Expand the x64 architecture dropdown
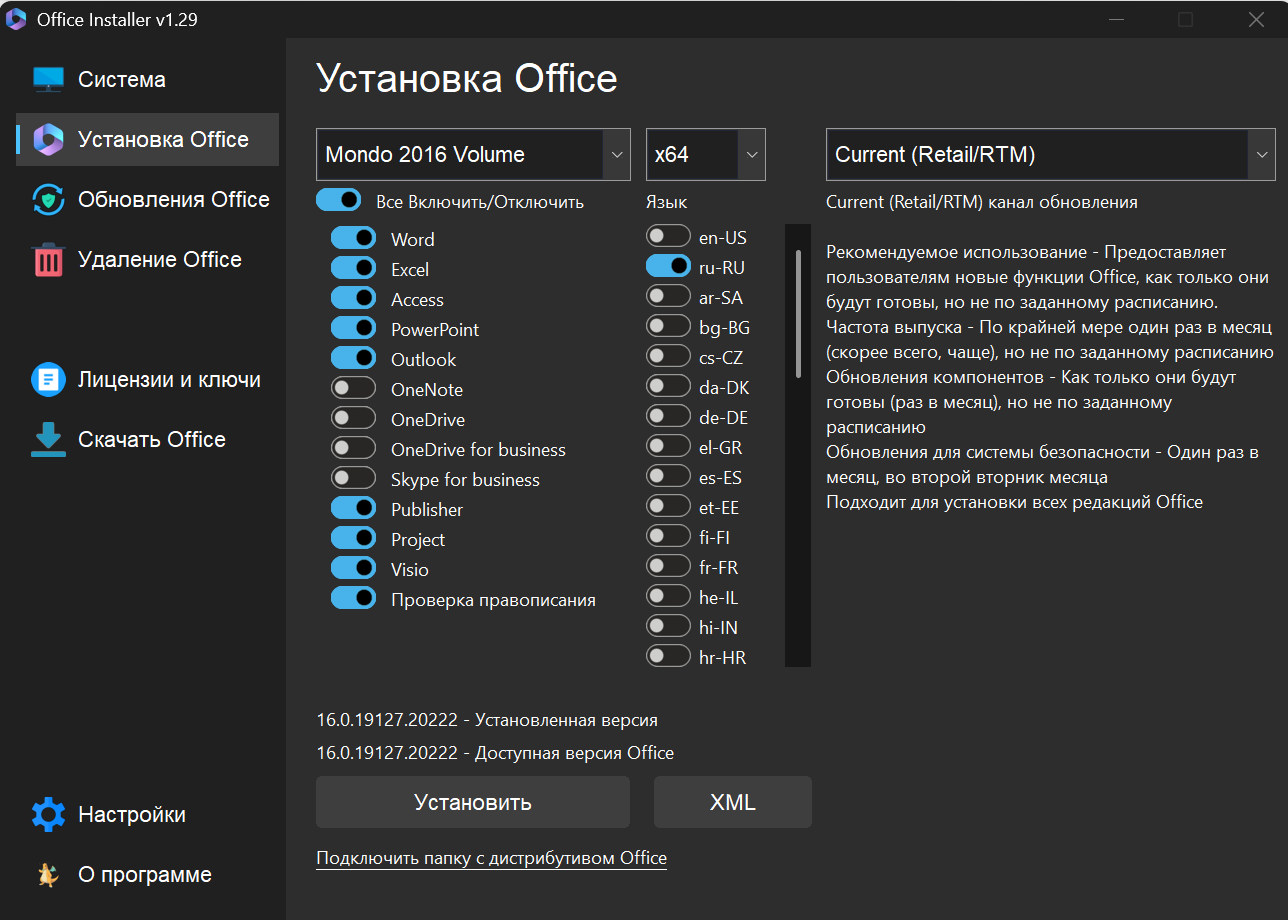Viewport: 1288px width, 920px height. click(705, 155)
